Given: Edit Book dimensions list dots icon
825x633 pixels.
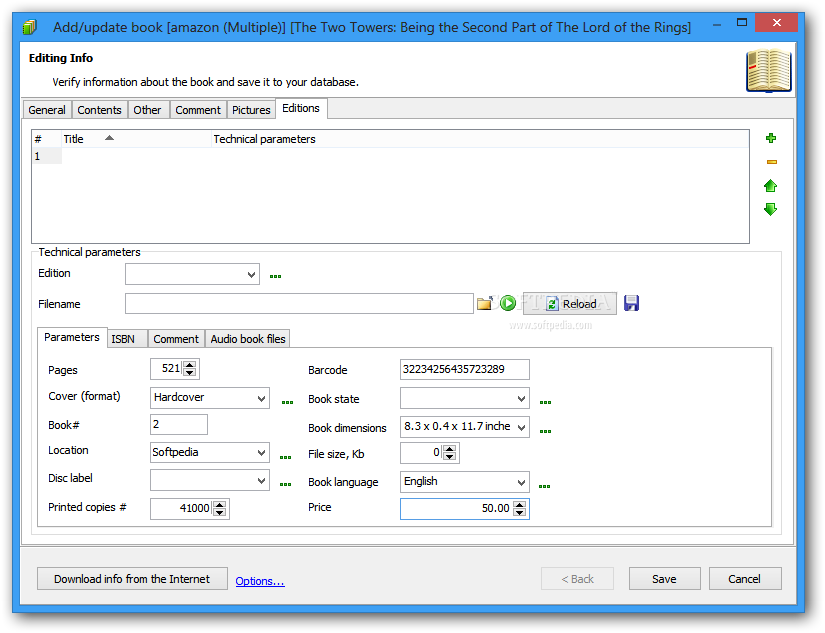Looking at the screenshot, I should pos(546,431).
